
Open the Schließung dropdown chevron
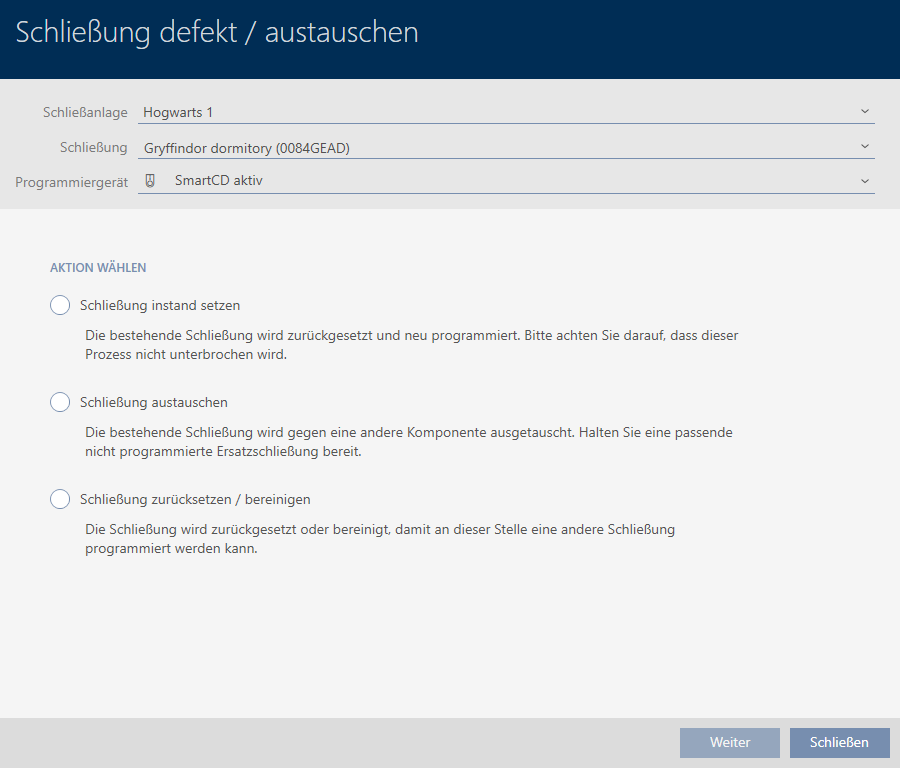pos(865,146)
